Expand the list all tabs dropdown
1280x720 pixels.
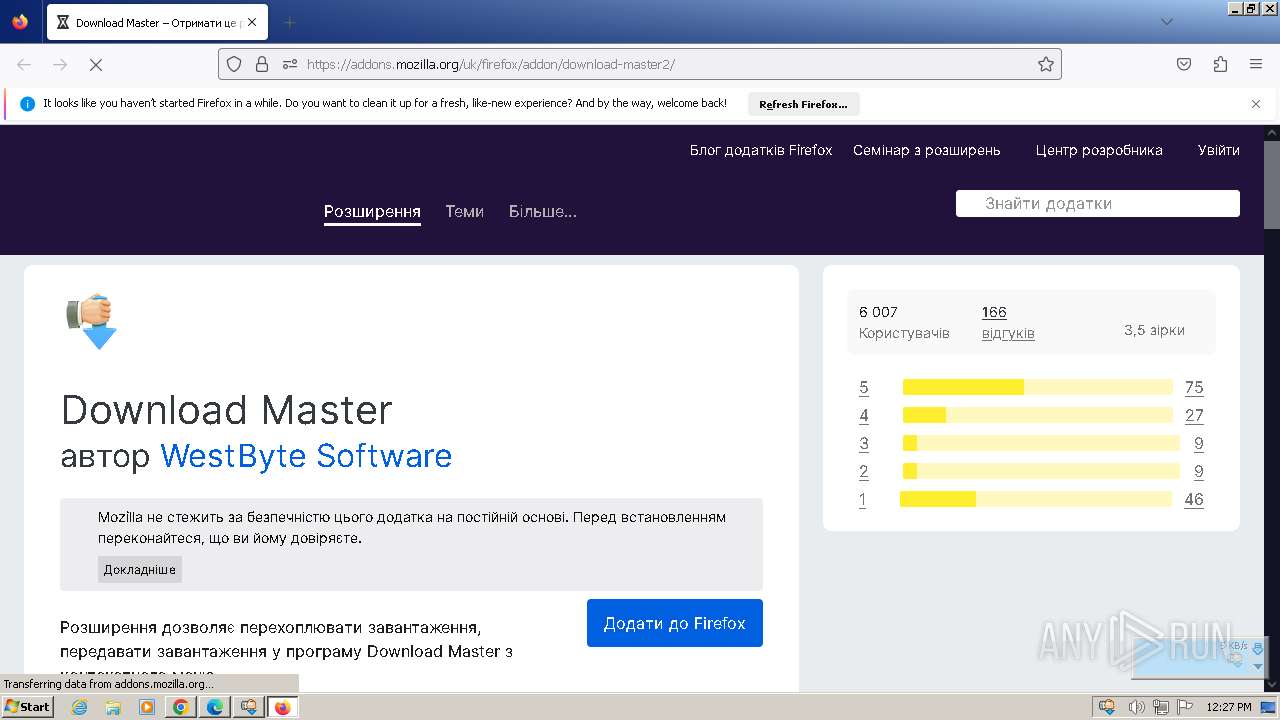coord(1166,22)
